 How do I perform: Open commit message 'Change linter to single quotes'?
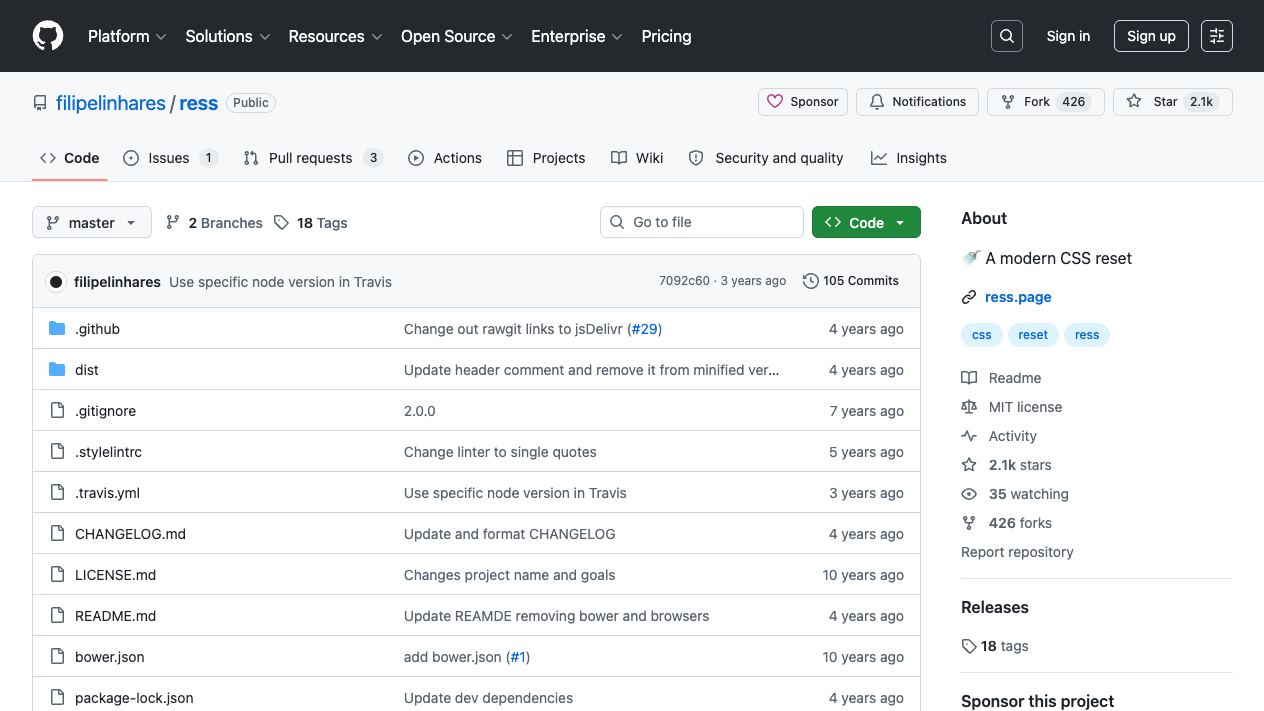point(500,452)
